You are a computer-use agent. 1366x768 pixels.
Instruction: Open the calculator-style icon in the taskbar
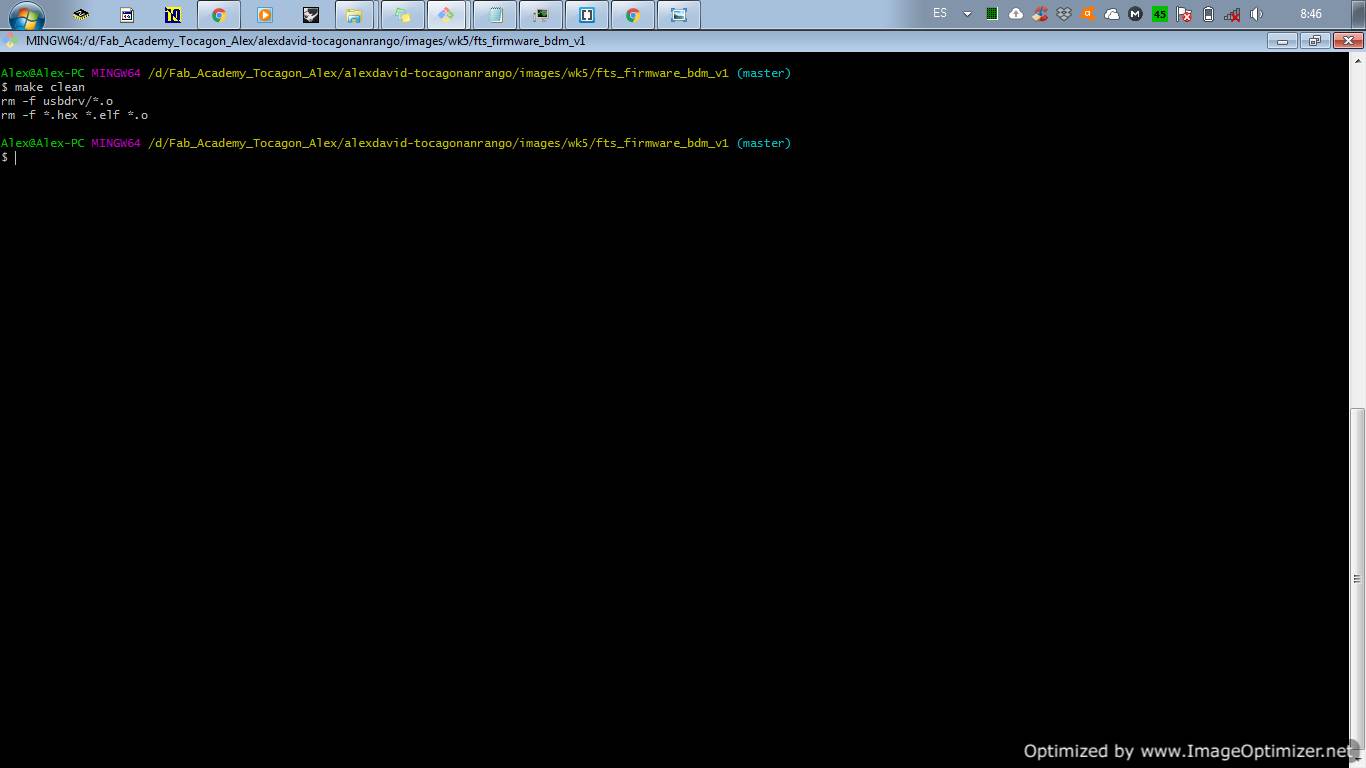127,15
